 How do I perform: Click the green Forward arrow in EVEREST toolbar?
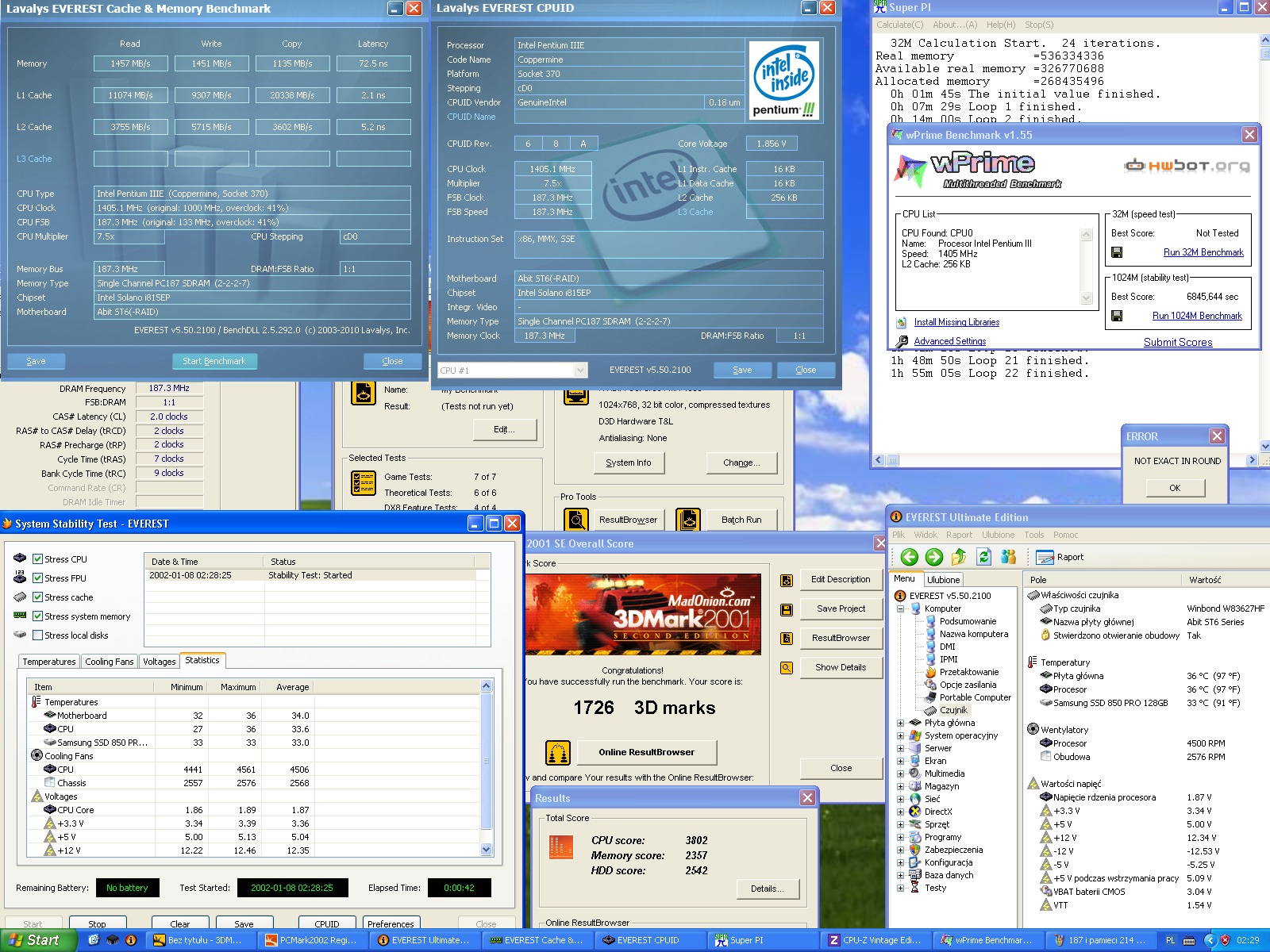click(934, 557)
